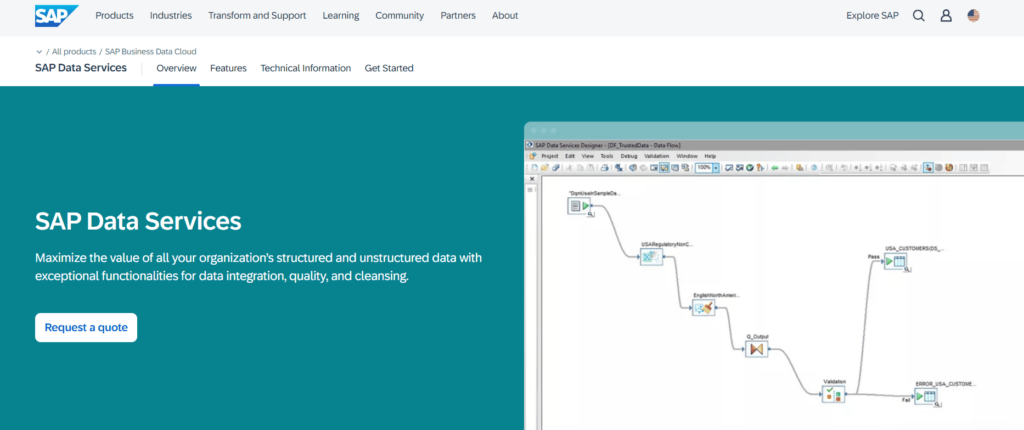The height and width of the screenshot is (430, 1024).
Task: Open View menu in Designer screenshot
Action: tap(588, 156)
